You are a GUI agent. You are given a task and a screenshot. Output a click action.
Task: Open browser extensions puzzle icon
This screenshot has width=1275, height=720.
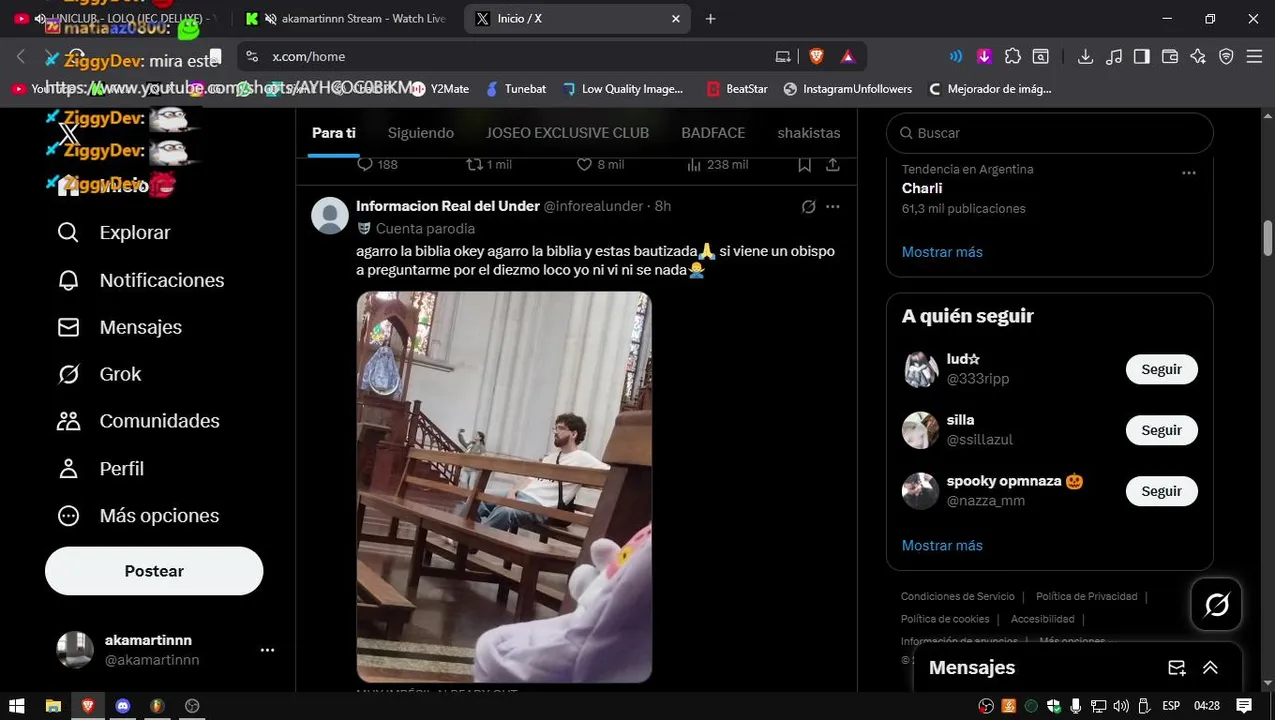(x=1013, y=57)
